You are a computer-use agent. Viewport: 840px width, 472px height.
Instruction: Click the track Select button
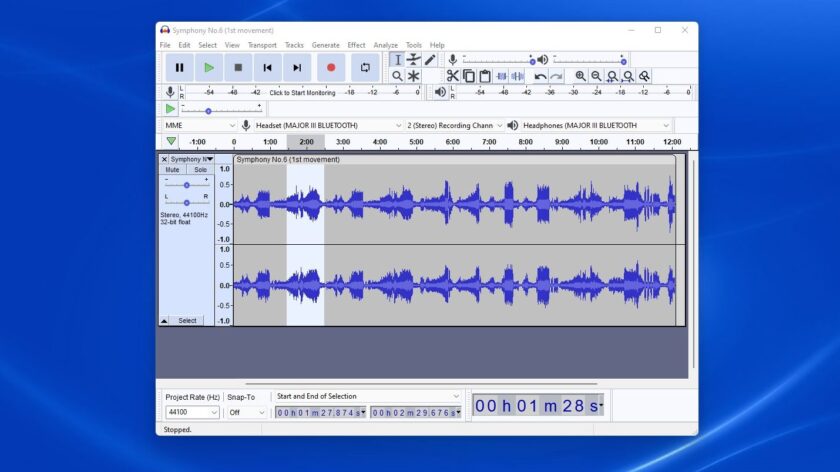[187, 320]
